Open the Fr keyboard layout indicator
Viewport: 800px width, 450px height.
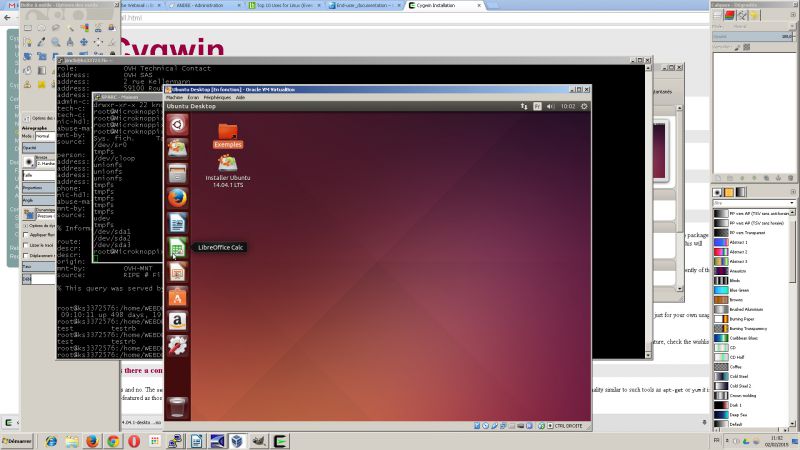click(x=537, y=106)
